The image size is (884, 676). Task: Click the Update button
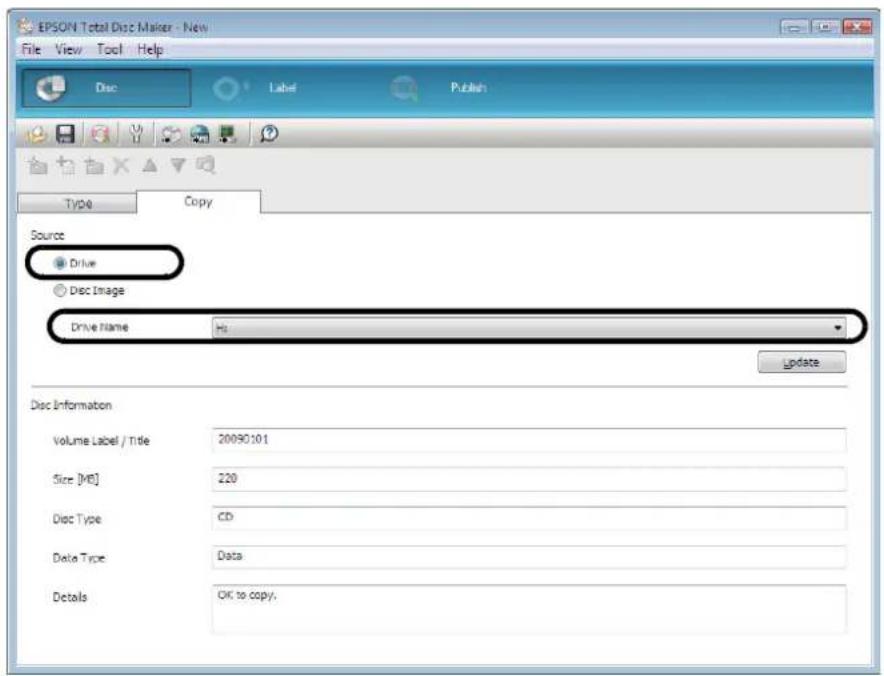coord(802,362)
